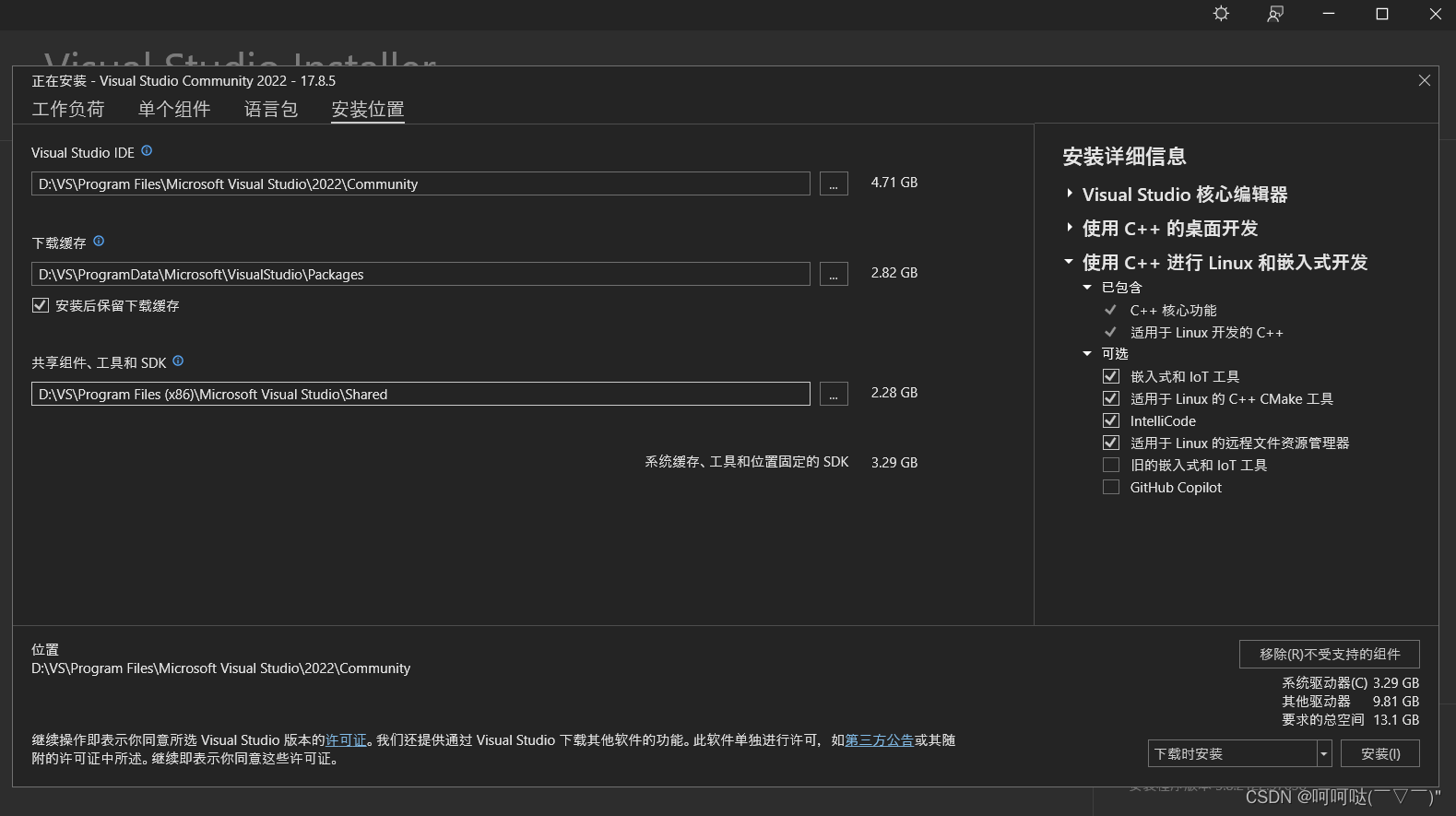Enable GitHub Copilot component
Screen dimensions: 1456x816
(x=1111, y=487)
